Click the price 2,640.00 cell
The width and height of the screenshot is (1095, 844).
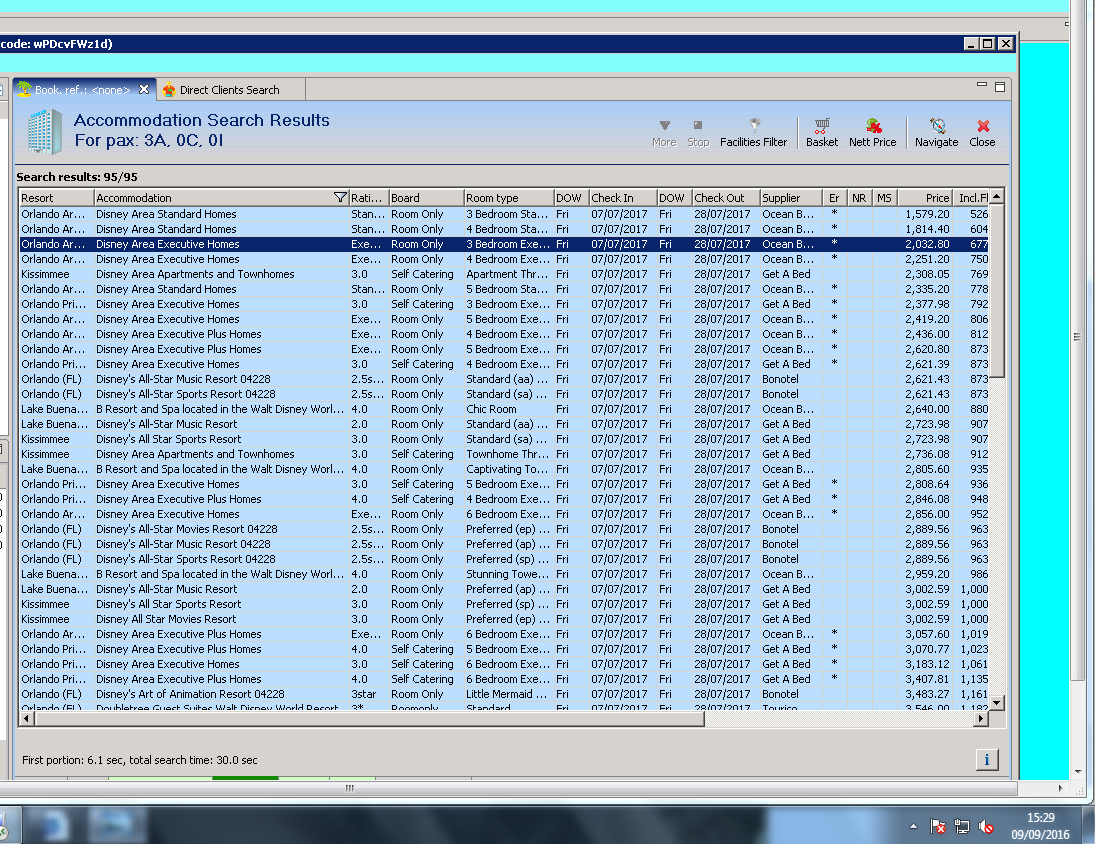(x=927, y=409)
